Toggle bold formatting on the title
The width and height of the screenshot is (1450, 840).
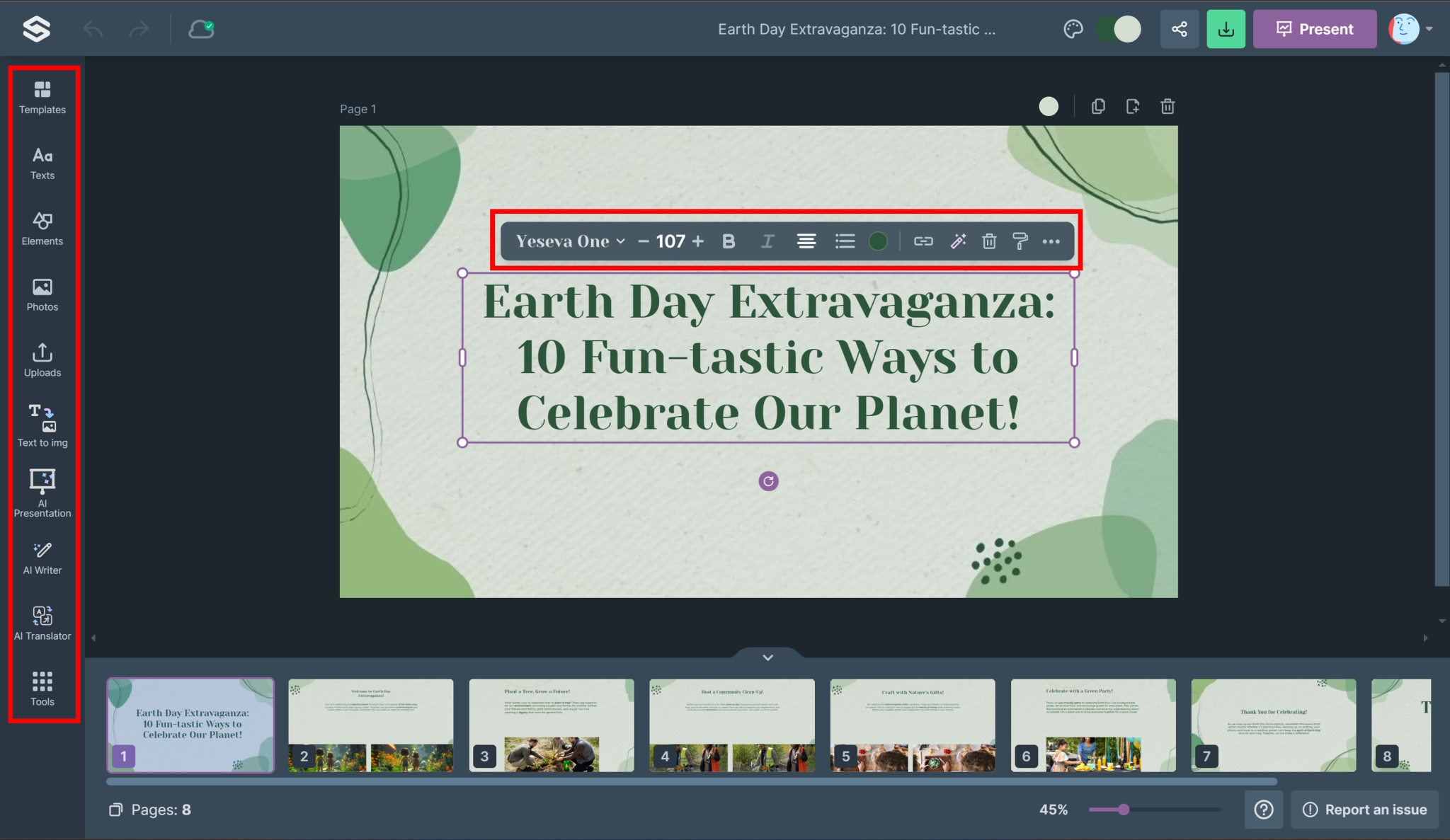pyautogui.click(x=729, y=241)
